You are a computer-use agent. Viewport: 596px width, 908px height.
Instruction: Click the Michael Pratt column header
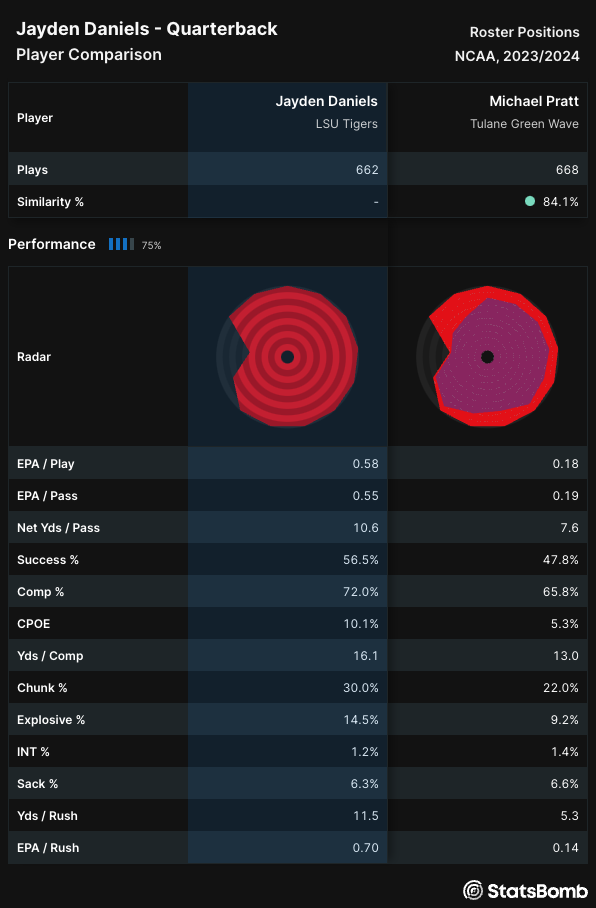click(x=533, y=101)
